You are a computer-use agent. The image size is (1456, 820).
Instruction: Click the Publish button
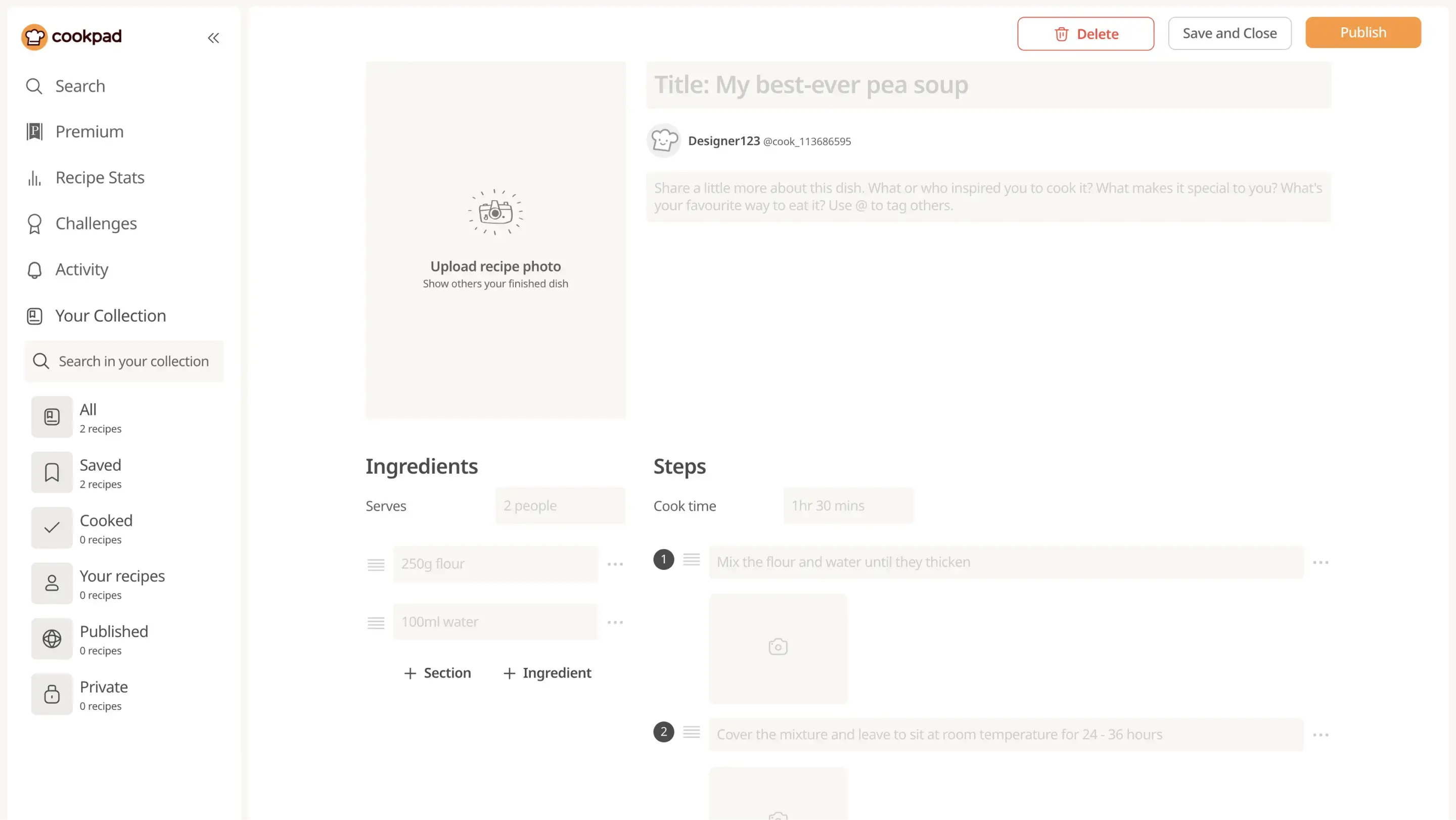(1363, 33)
